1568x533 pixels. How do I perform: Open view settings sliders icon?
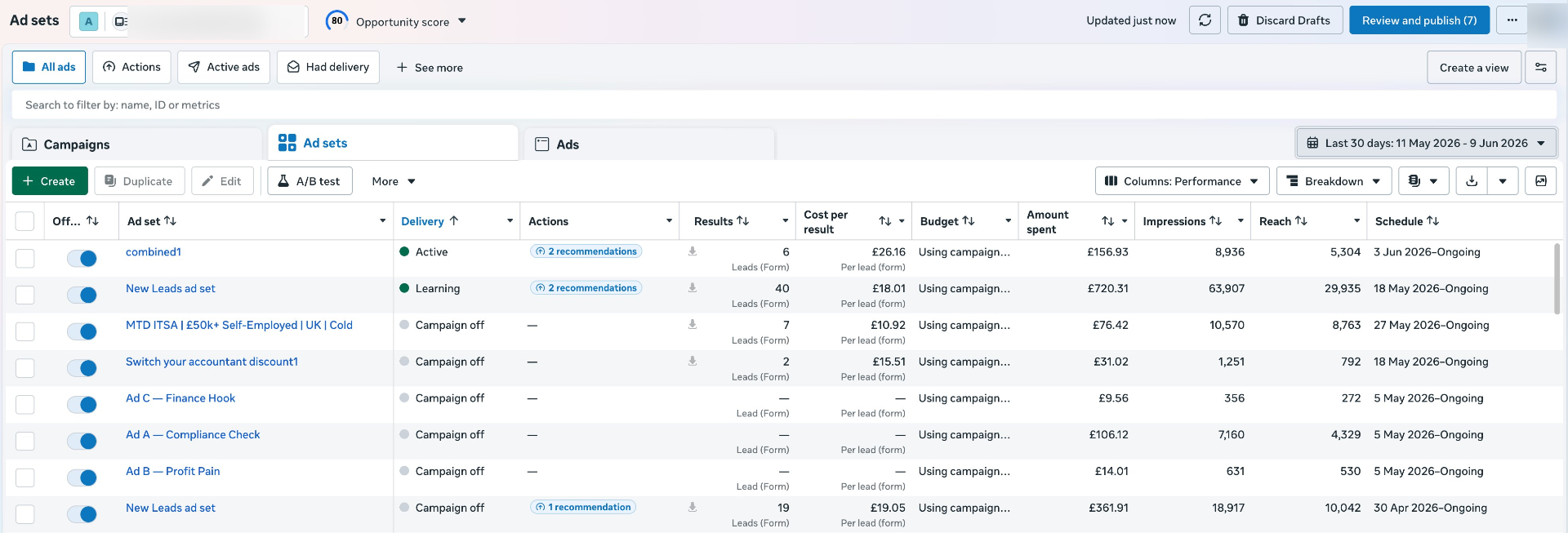[1540, 68]
